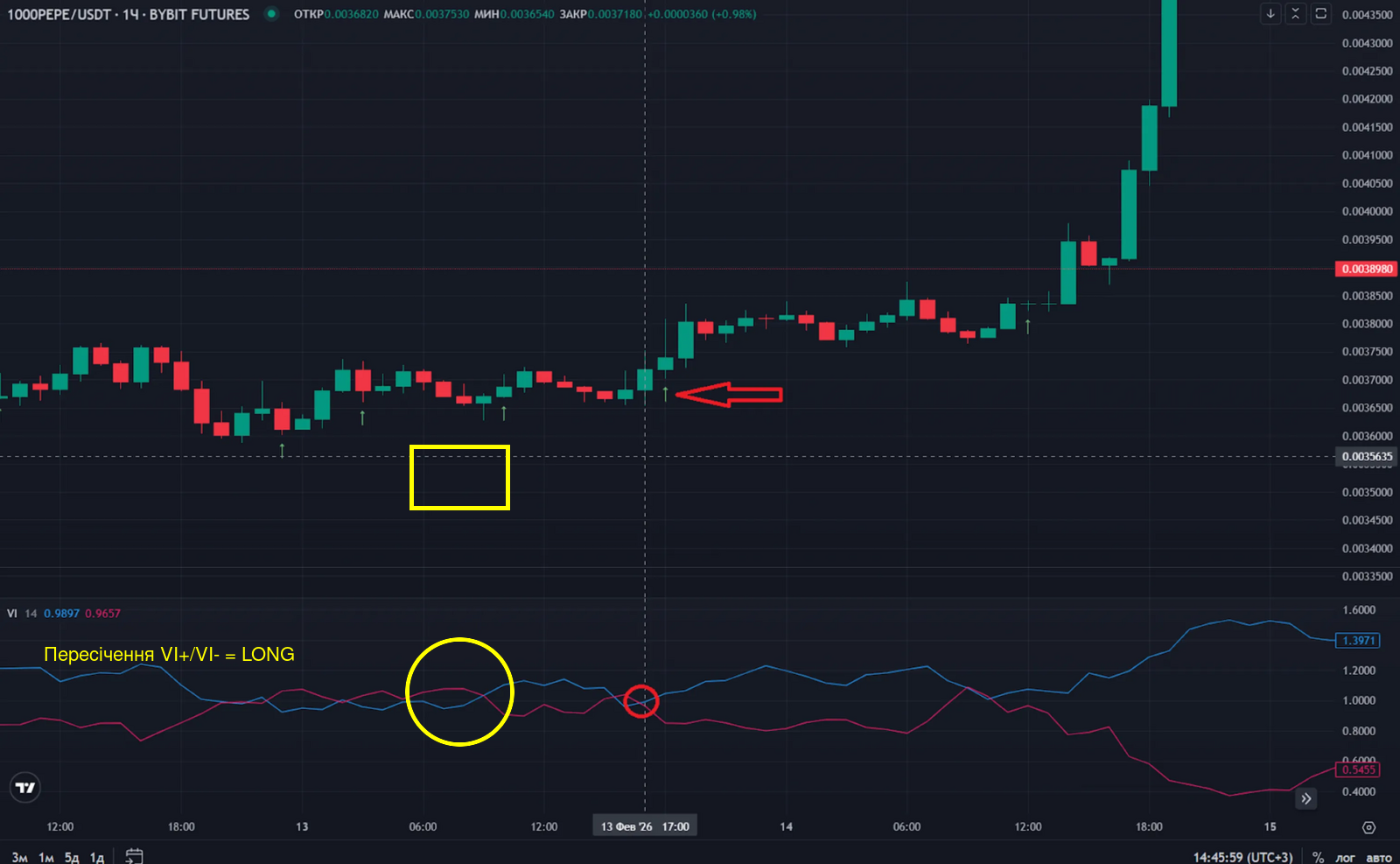Click VI+ value 0.9897 in legend
The width and height of the screenshot is (1400, 864).
[61, 613]
